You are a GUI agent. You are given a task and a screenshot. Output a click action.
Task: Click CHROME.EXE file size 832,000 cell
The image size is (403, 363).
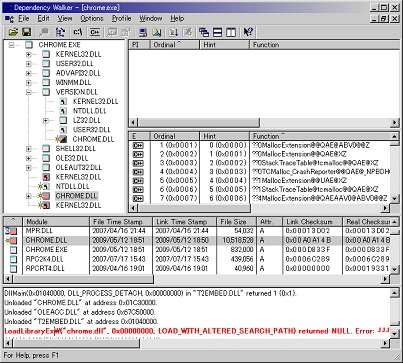pos(236,250)
